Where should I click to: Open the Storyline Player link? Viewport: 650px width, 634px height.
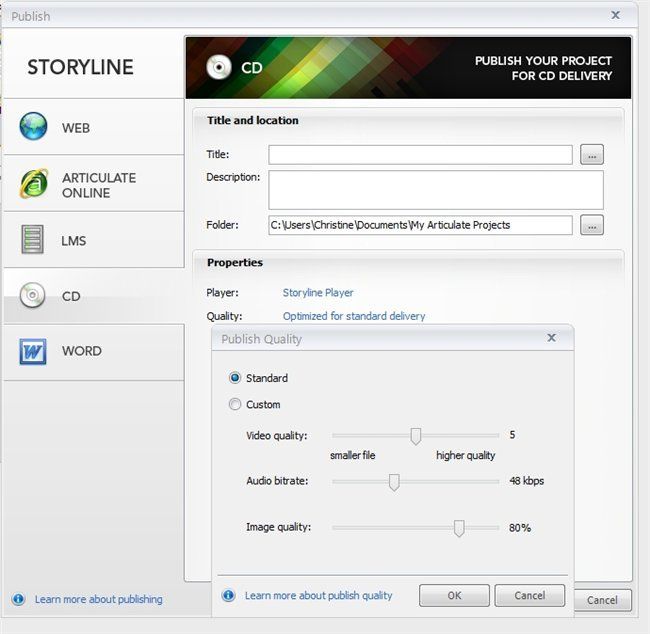tap(318, 293)
